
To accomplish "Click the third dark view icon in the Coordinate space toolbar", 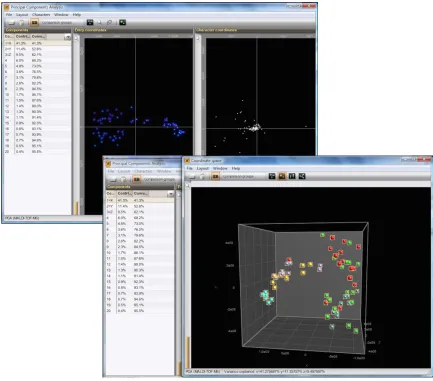I will tap(292, 176).
